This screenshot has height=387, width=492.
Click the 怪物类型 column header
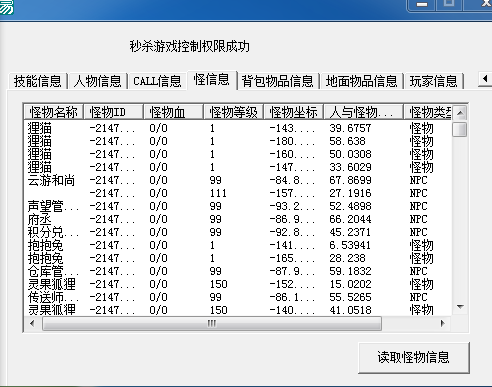428,112
